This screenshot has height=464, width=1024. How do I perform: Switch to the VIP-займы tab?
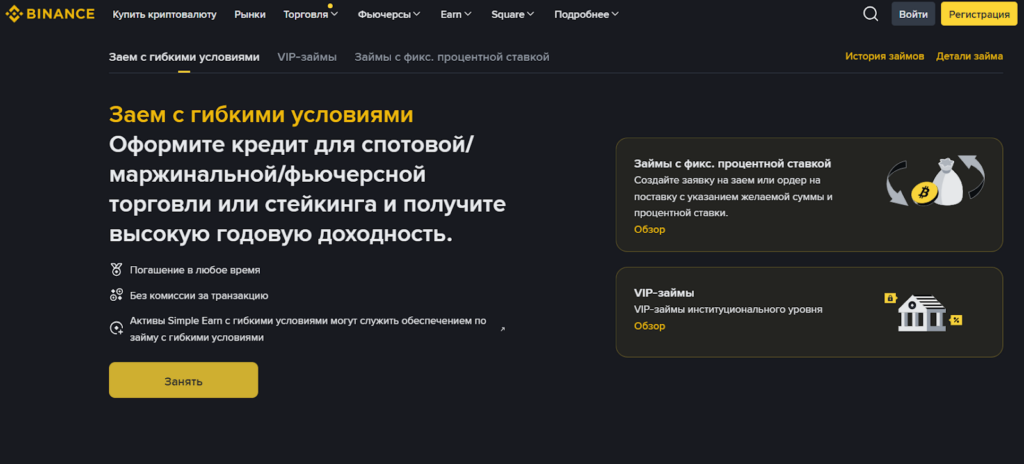307,57
